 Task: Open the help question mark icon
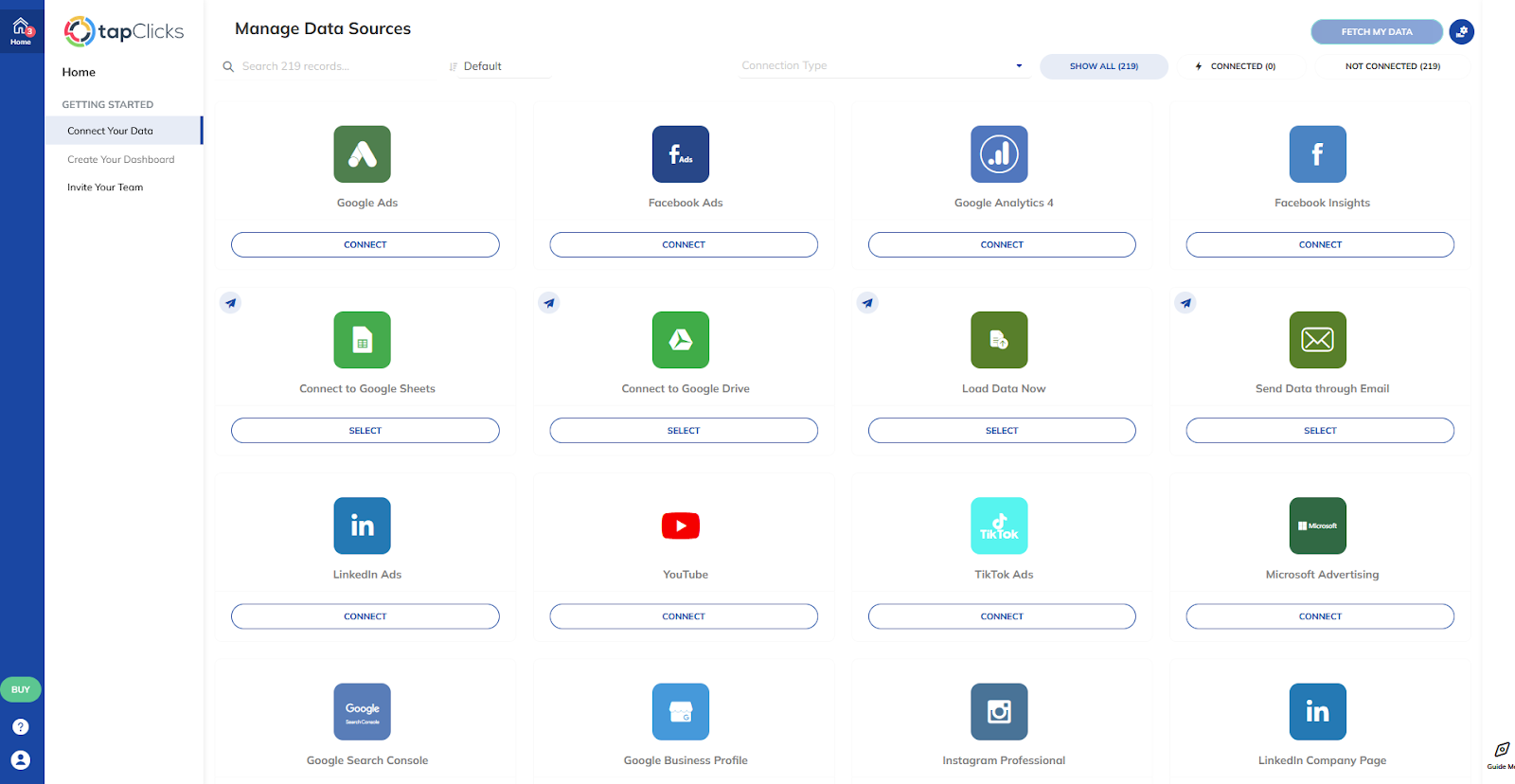[x=21, y=727]
